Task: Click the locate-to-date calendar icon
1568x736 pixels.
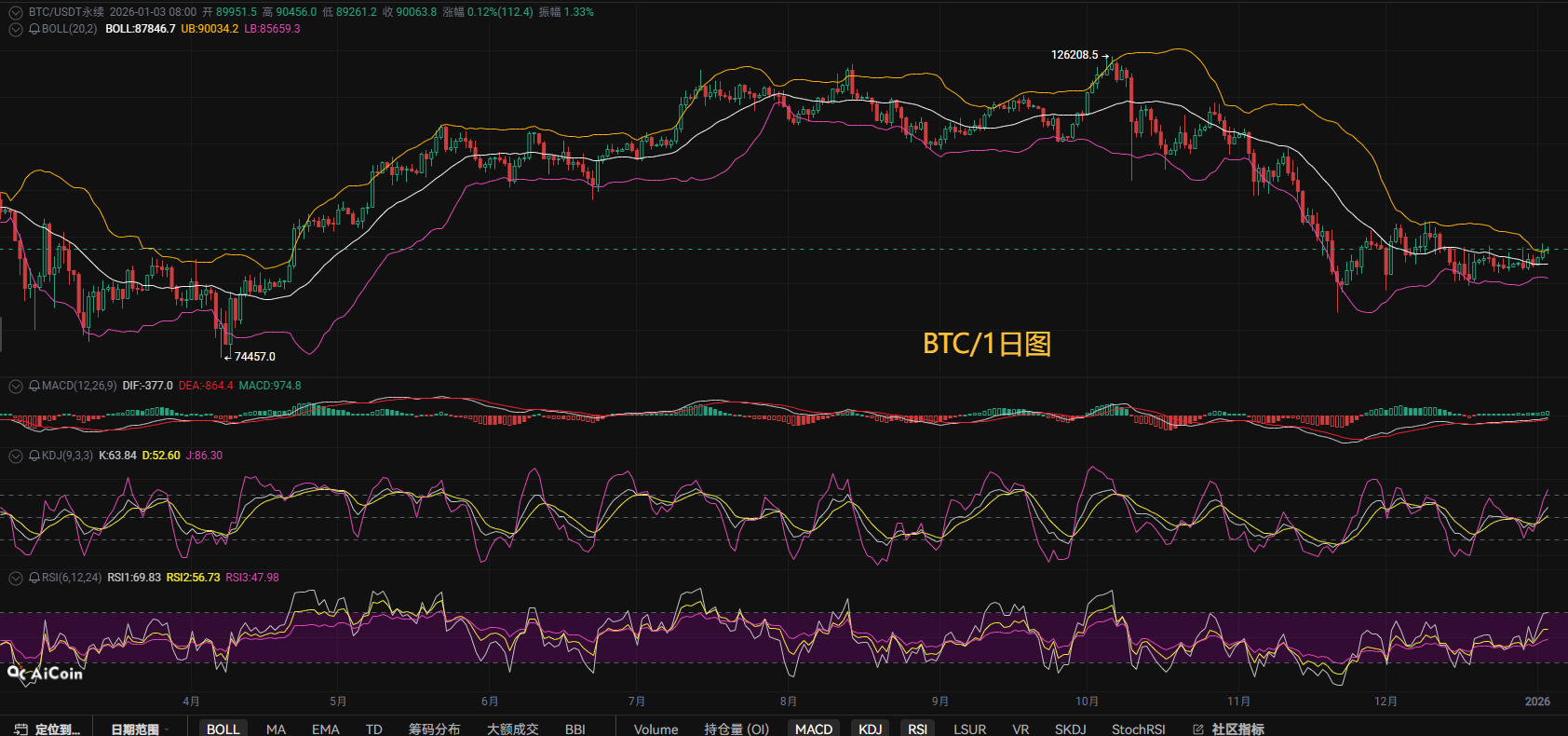Action: [x=20, y=729]
